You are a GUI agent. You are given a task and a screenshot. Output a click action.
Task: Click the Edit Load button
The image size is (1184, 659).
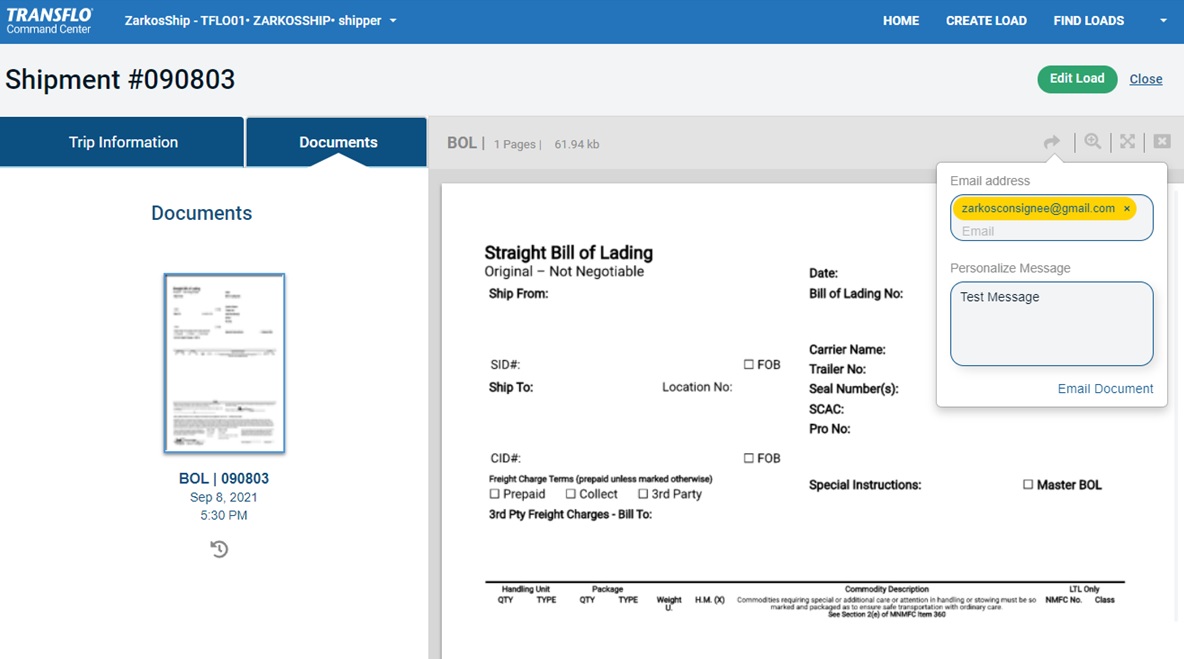[1077, 79]
